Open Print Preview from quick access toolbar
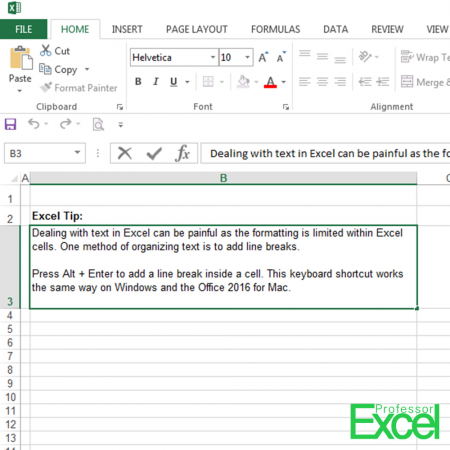Screen dimensions: 450x450 (98, 124)
